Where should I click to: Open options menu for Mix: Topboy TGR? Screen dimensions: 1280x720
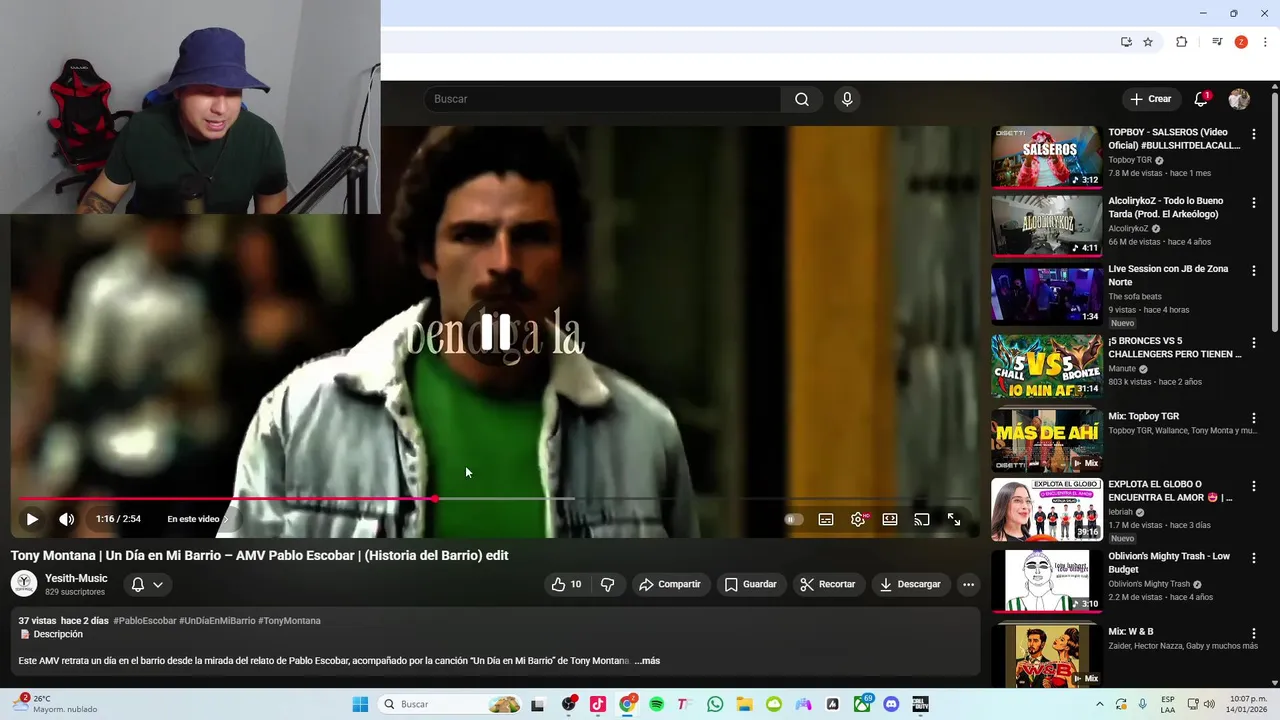[1254, 418]
